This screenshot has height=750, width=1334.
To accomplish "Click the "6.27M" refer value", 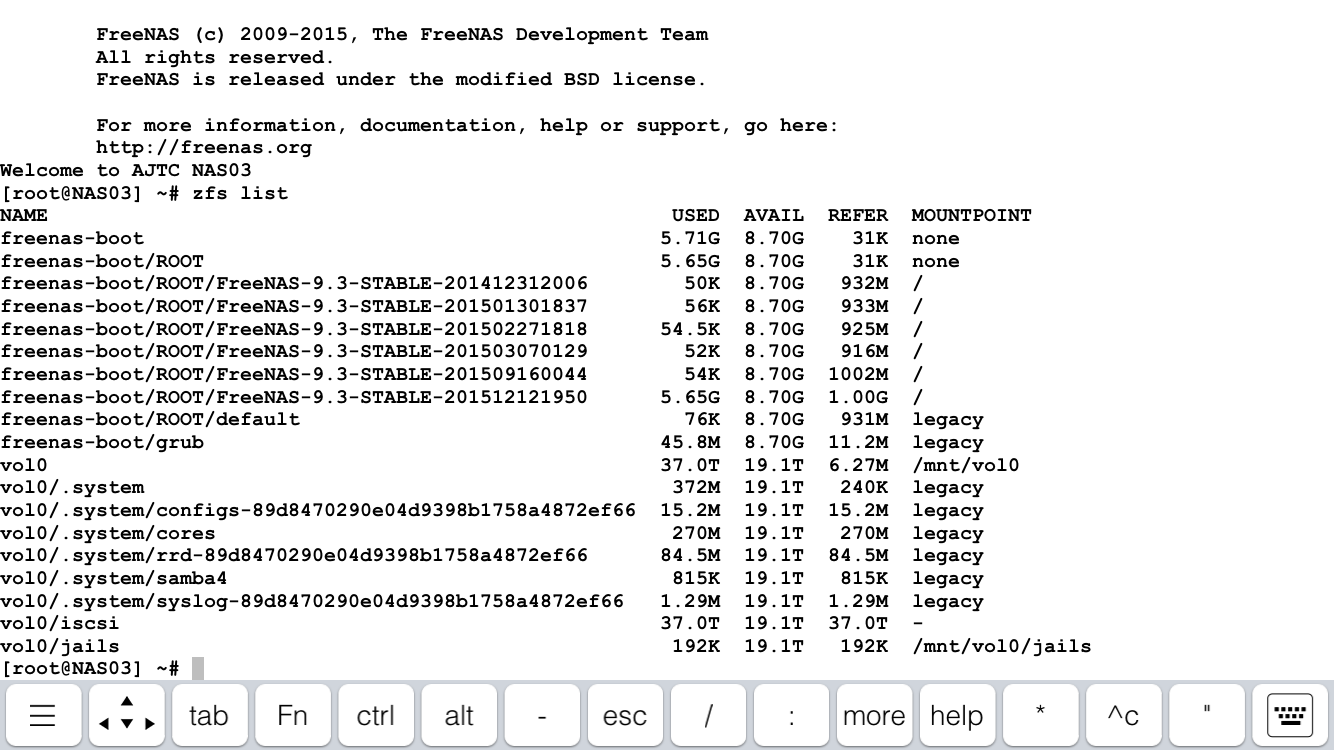I will pos(858,465).
